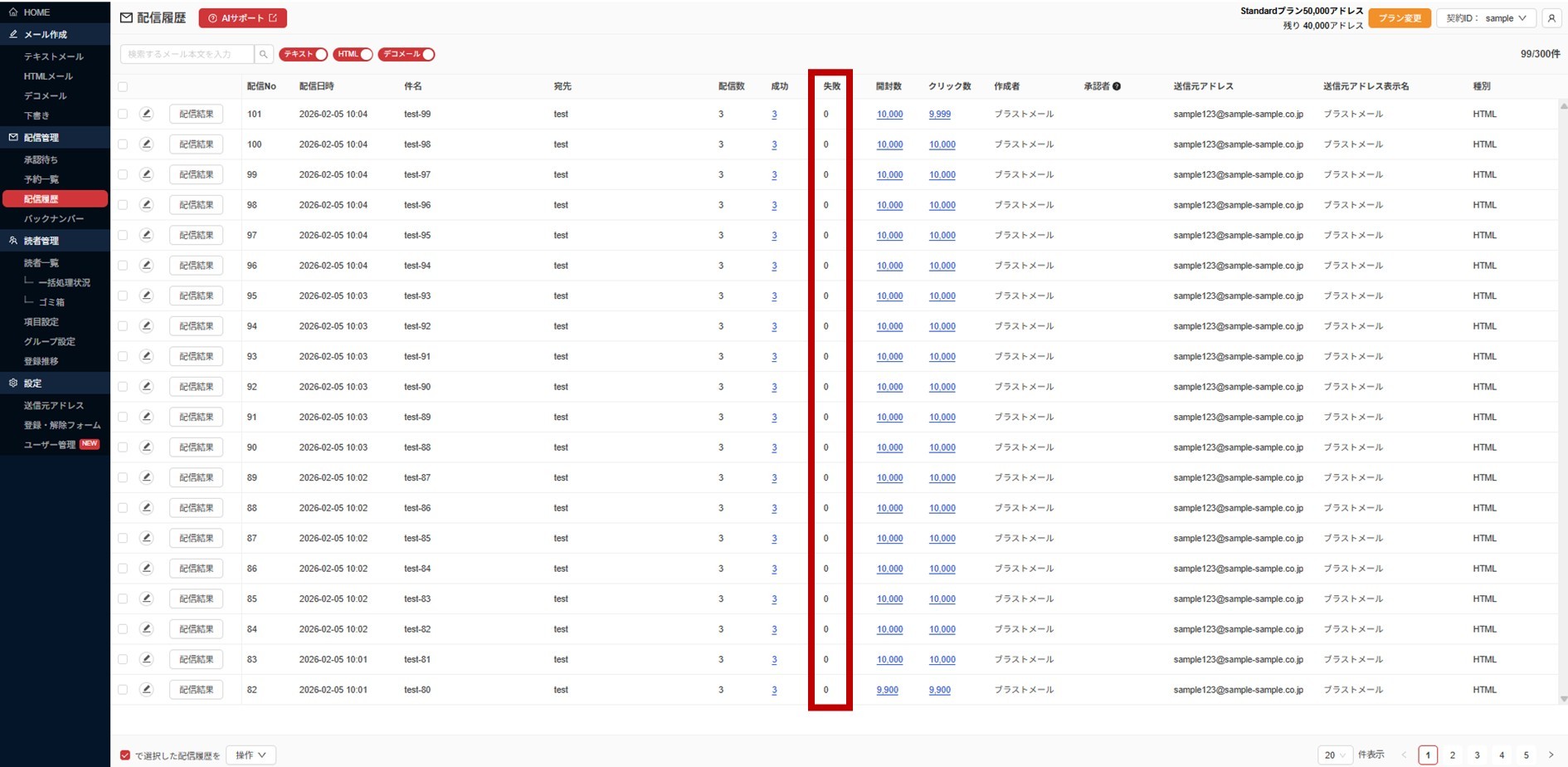
Task: Click the search magnifier icon
Action: (264, 55)
